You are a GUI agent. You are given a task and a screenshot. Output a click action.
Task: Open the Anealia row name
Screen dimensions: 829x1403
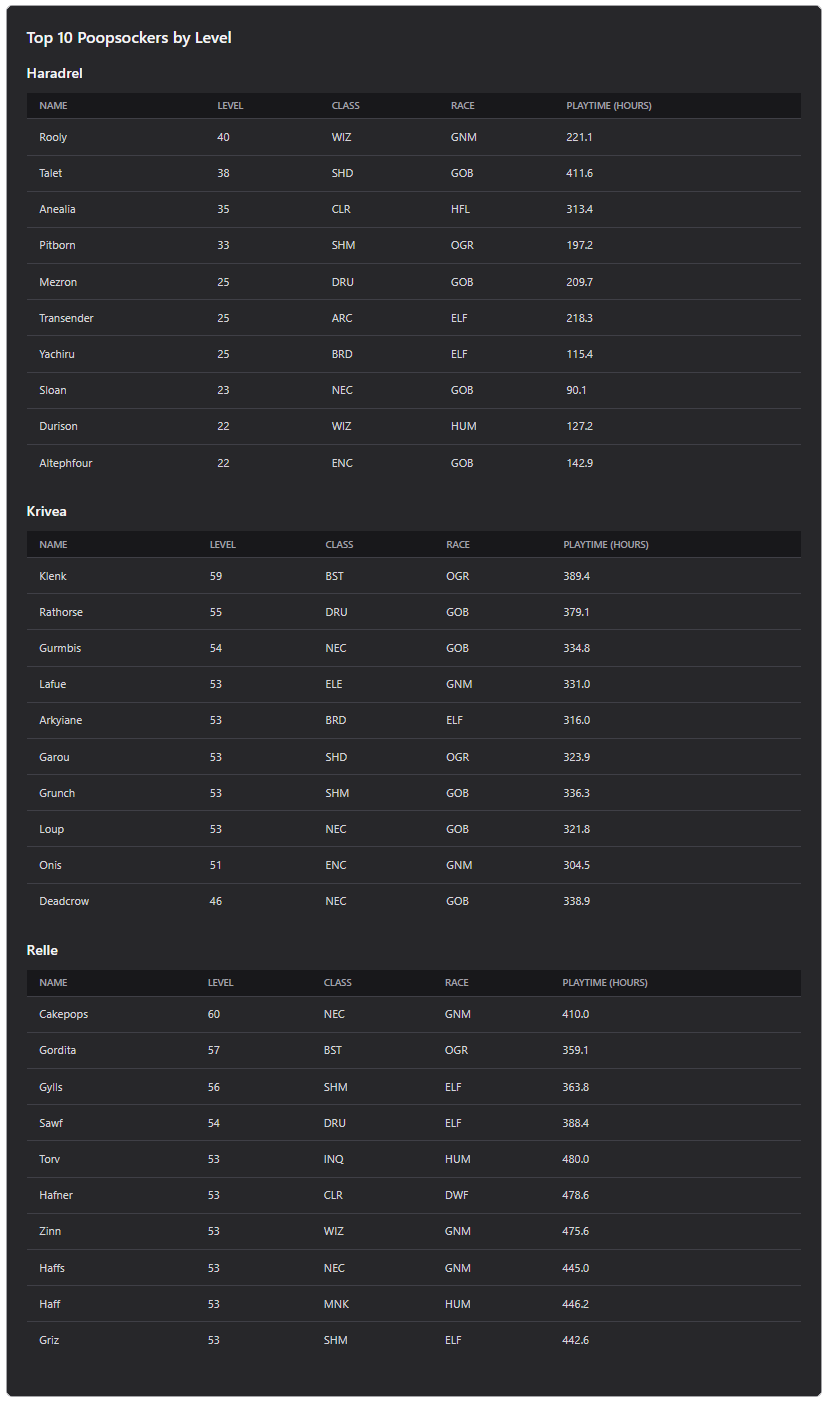pos(57,209)
